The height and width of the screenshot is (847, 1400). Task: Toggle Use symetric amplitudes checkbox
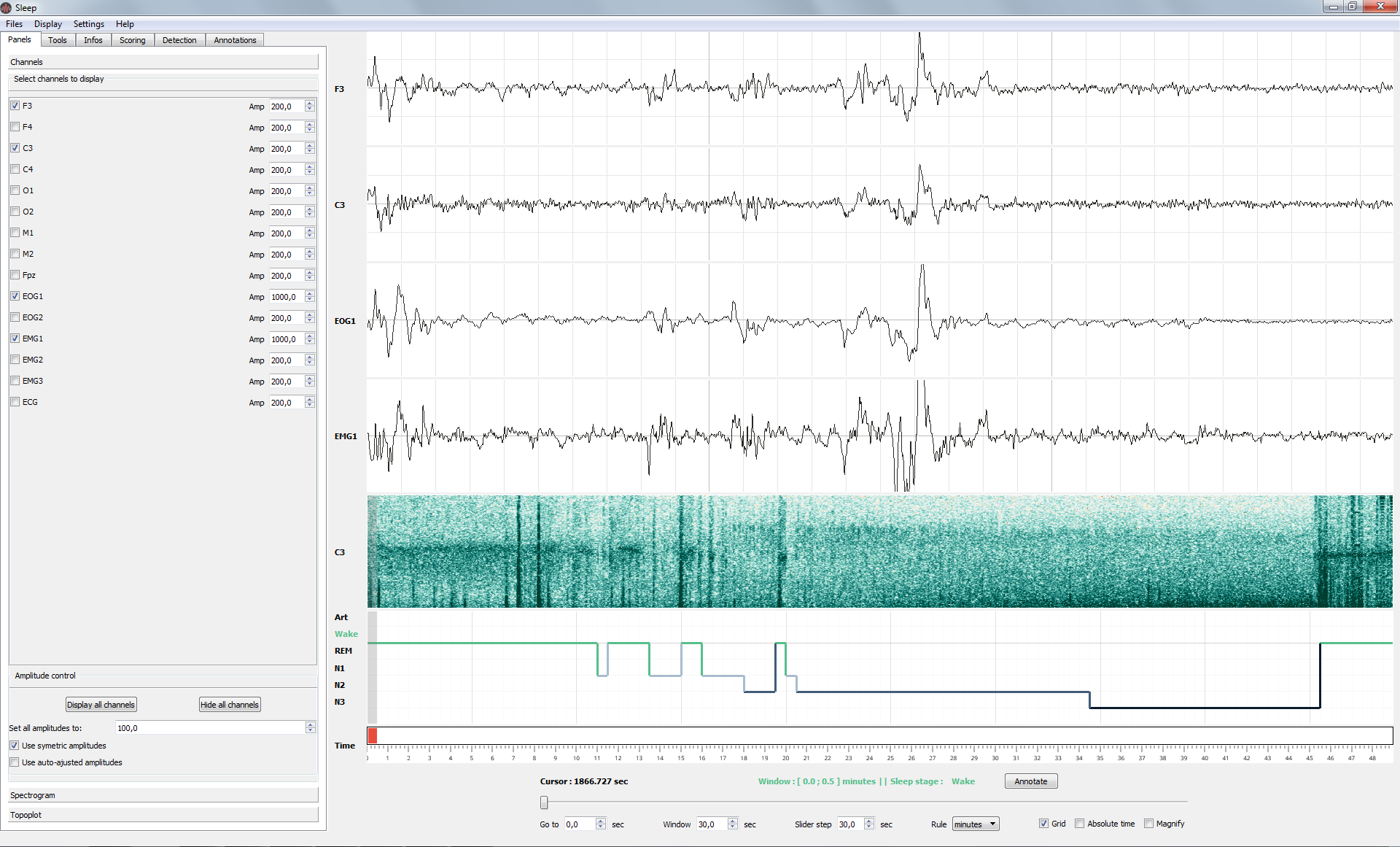[x=15, y=746]
